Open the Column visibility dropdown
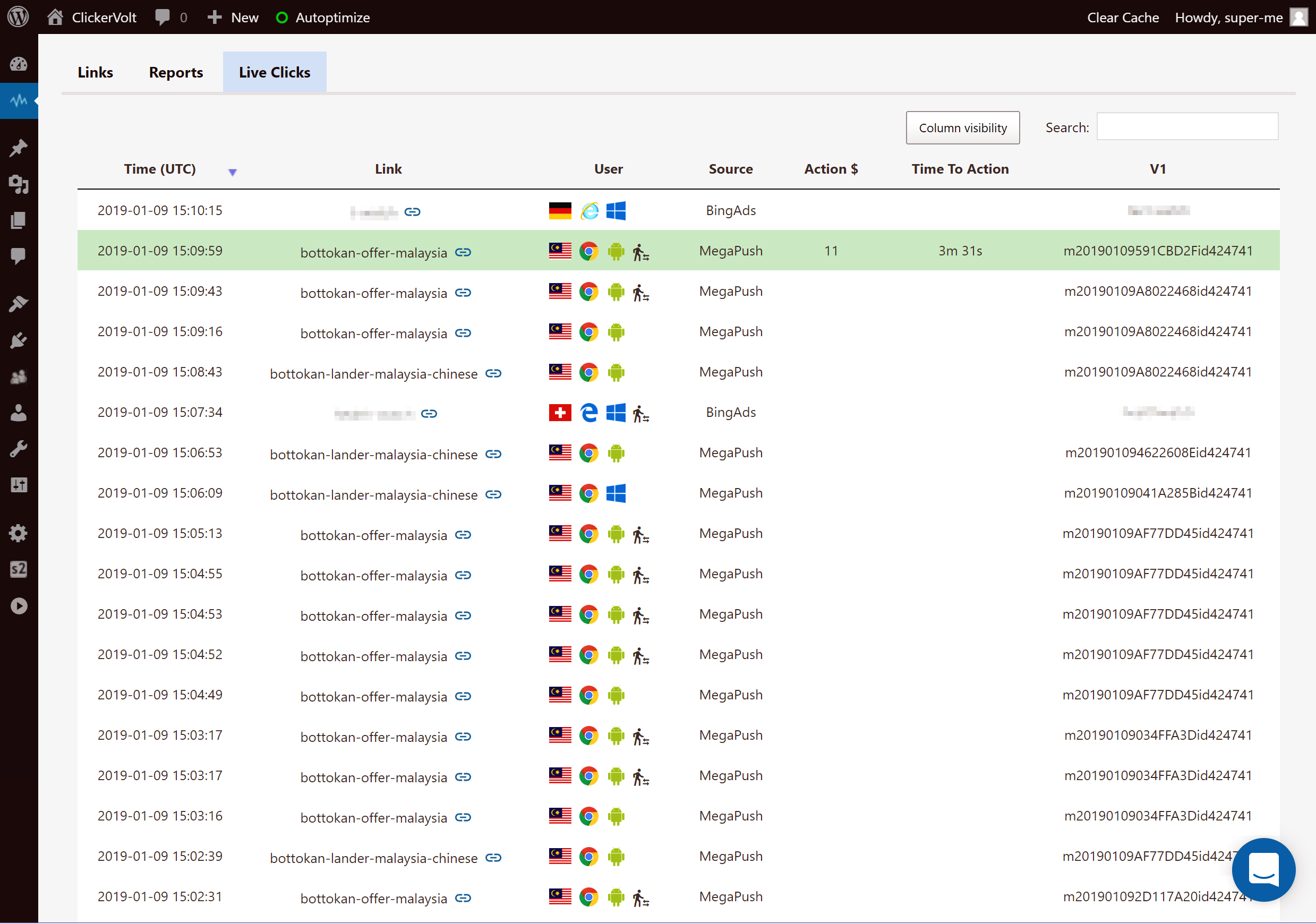The height and width of the screenshot is (923, 1316). tap(962, 127)
